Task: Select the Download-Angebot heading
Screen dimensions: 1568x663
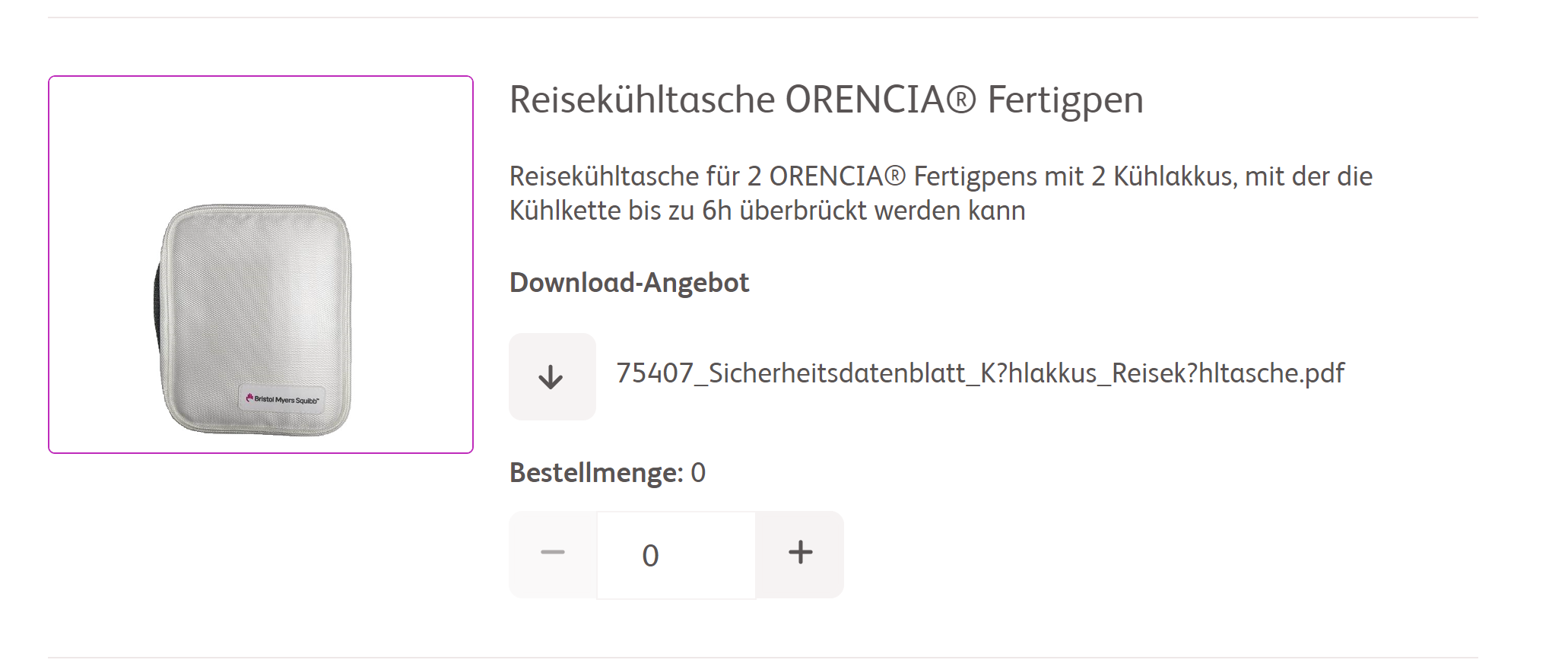Action: 629,283
